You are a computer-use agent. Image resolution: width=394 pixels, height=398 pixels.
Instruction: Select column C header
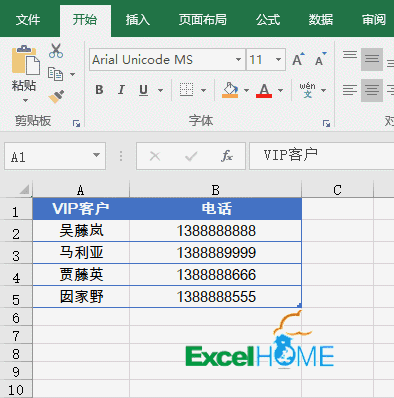(337, 190)
